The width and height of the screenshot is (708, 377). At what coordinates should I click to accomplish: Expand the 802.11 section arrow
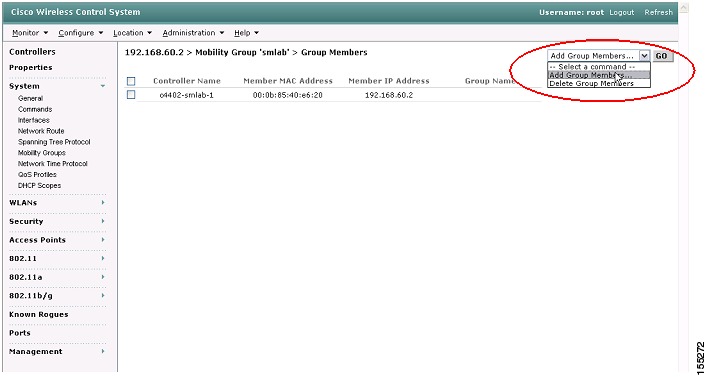pos(103,258)
